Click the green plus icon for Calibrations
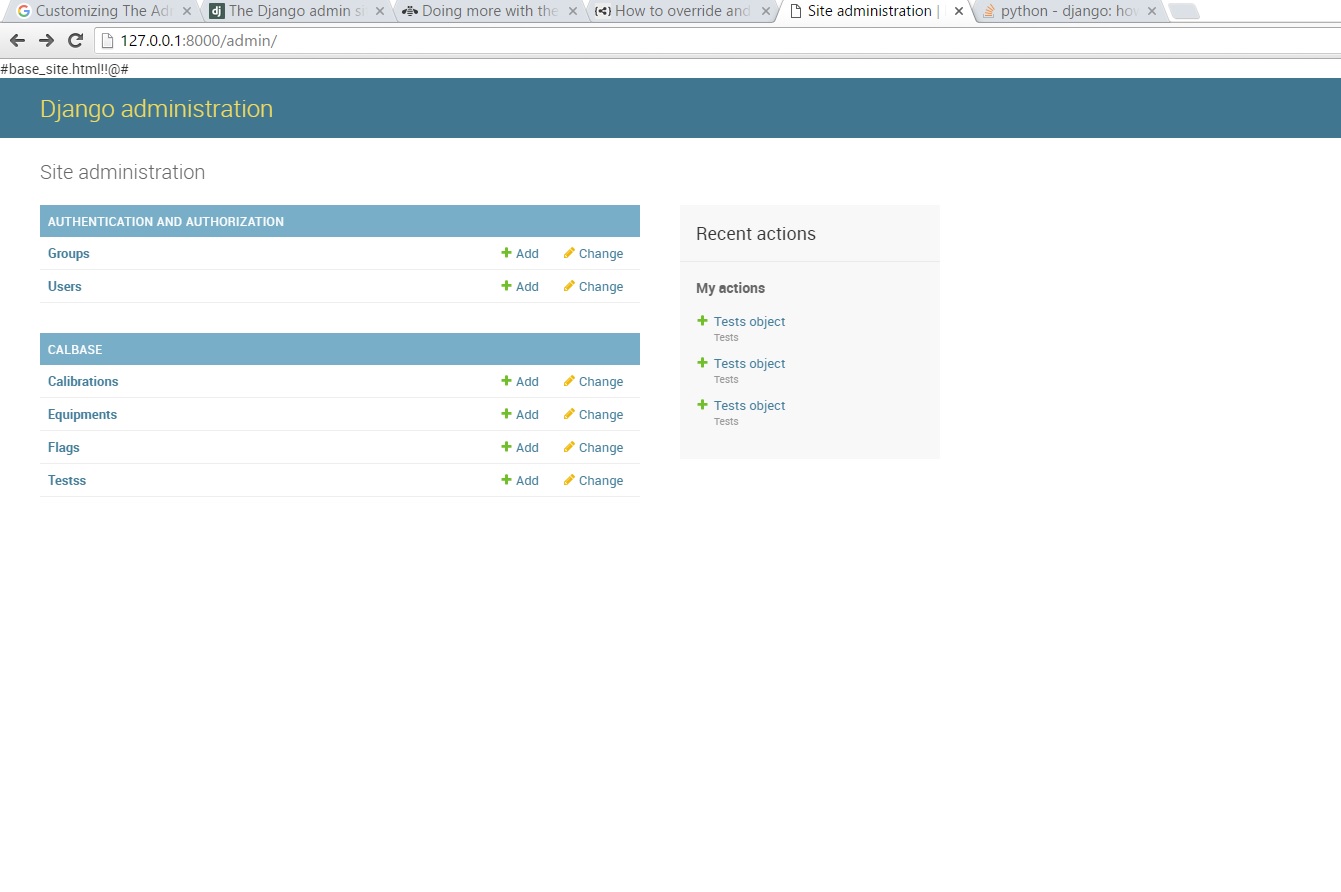 [x=506, y=381]
